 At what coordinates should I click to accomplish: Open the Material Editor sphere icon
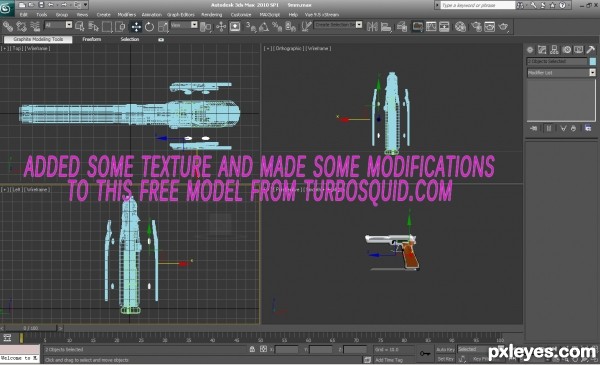pyautogui.click(x=460, y=27)
